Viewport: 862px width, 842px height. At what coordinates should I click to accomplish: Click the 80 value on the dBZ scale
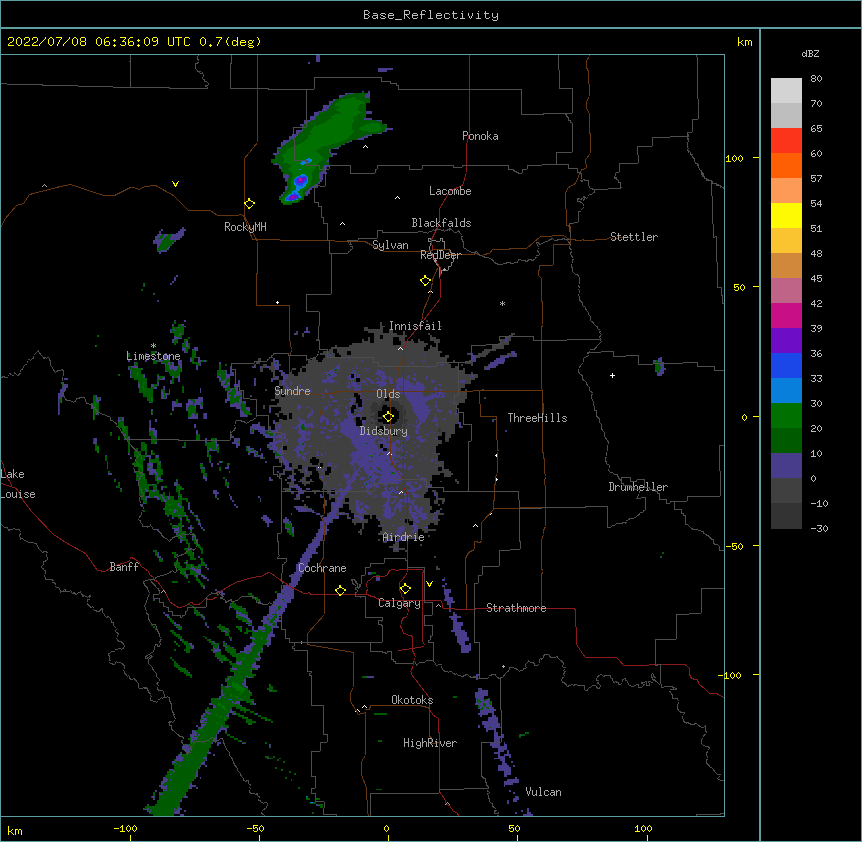(816, 79)
